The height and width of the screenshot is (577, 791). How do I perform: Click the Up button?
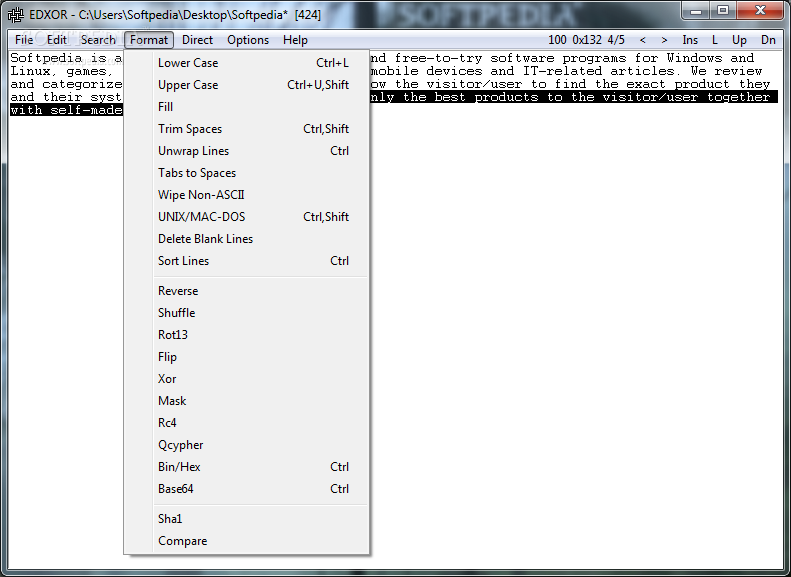pos(739,40)
